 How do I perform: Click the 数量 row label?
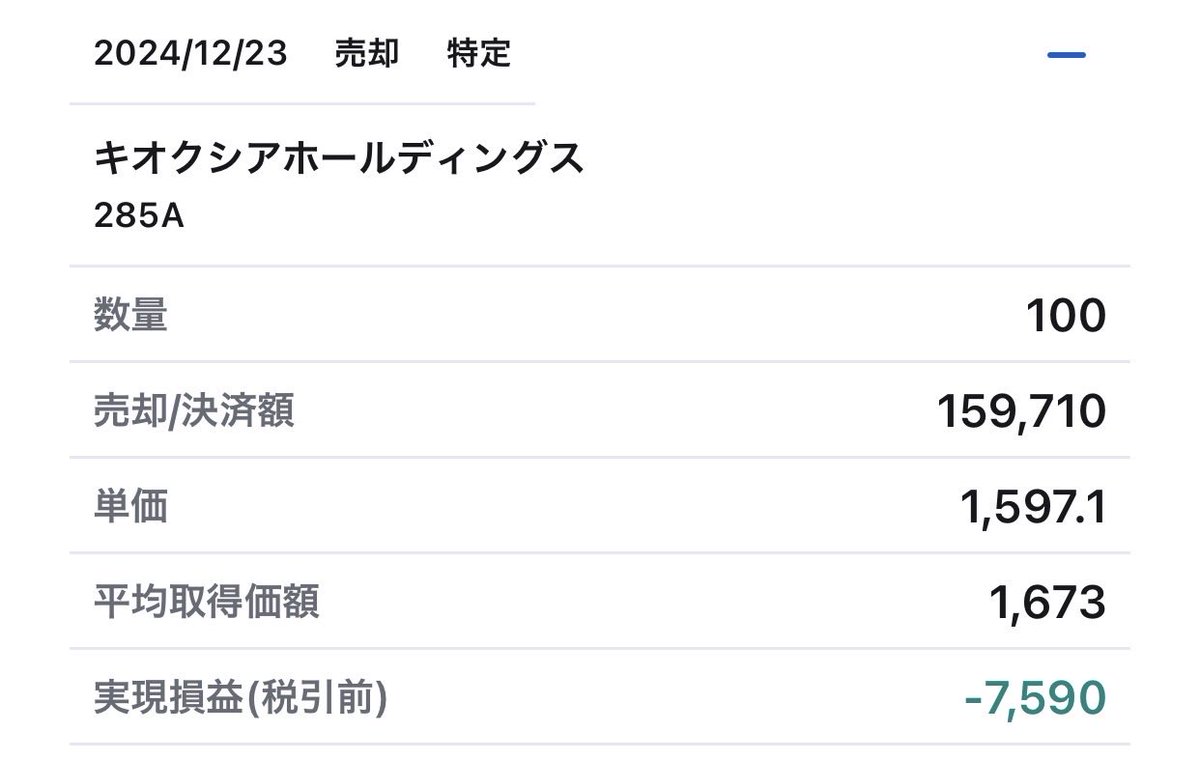pos(131,315)
